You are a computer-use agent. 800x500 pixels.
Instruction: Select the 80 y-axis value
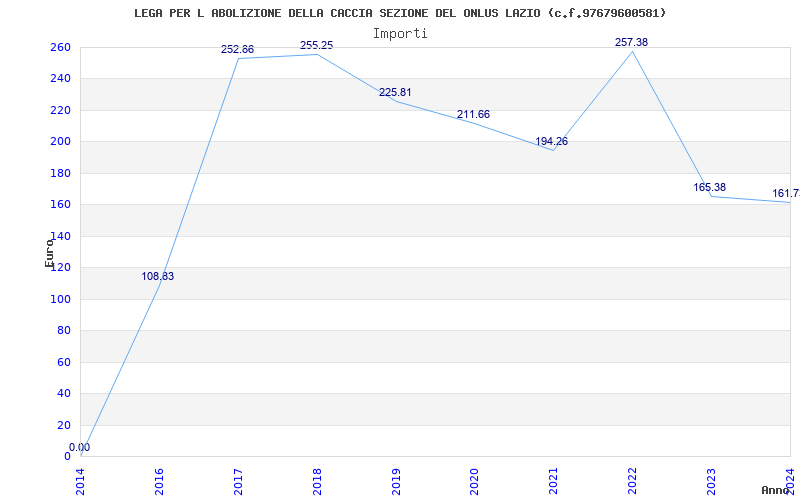coord(63,331)
